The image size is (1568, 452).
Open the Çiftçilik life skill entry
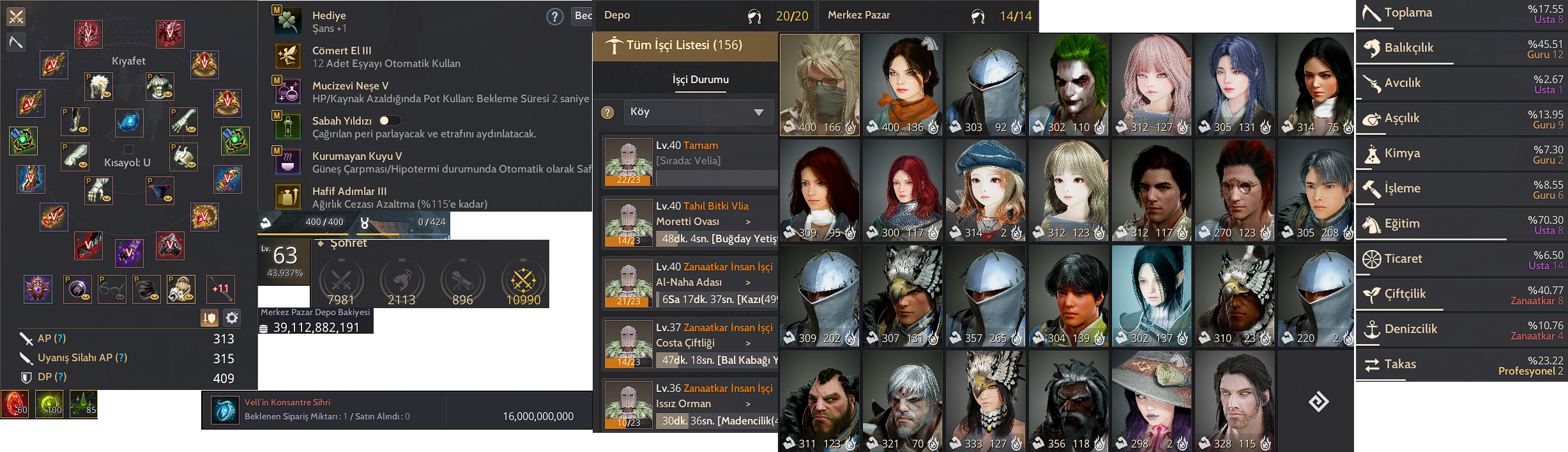[x=1461, y=295]
